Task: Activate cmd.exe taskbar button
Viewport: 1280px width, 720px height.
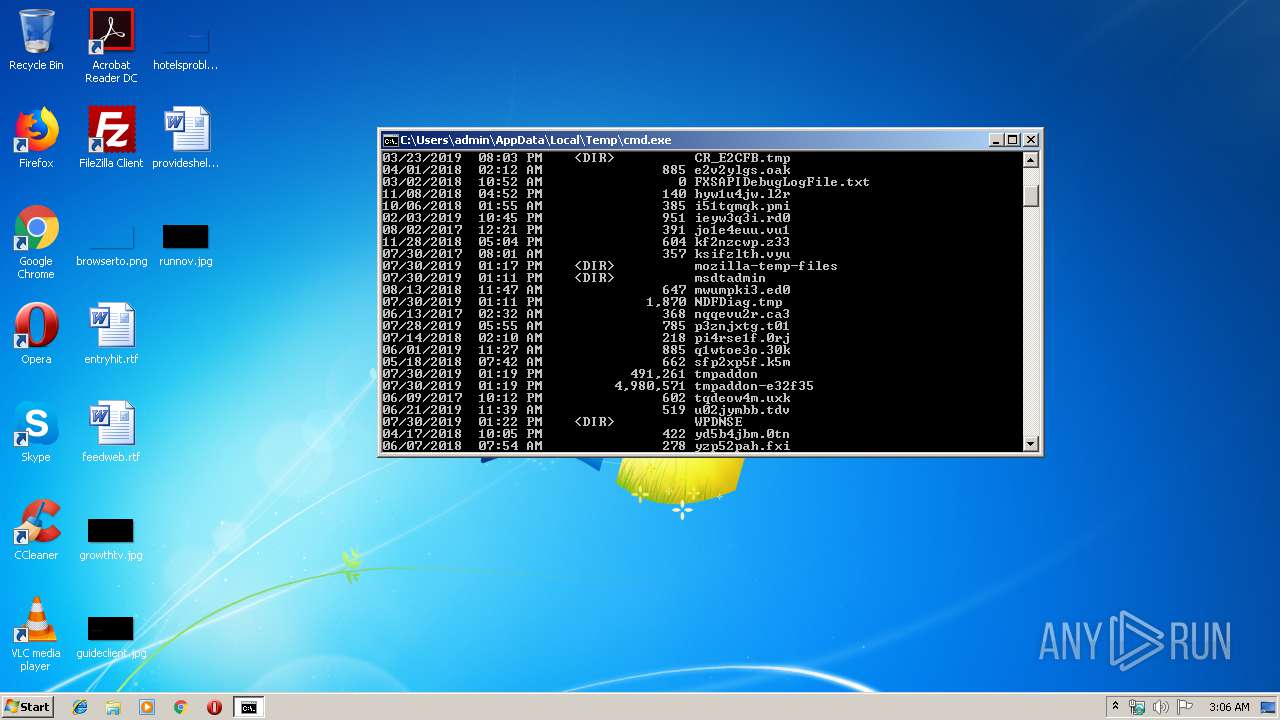Action: [x=248, y=707]
